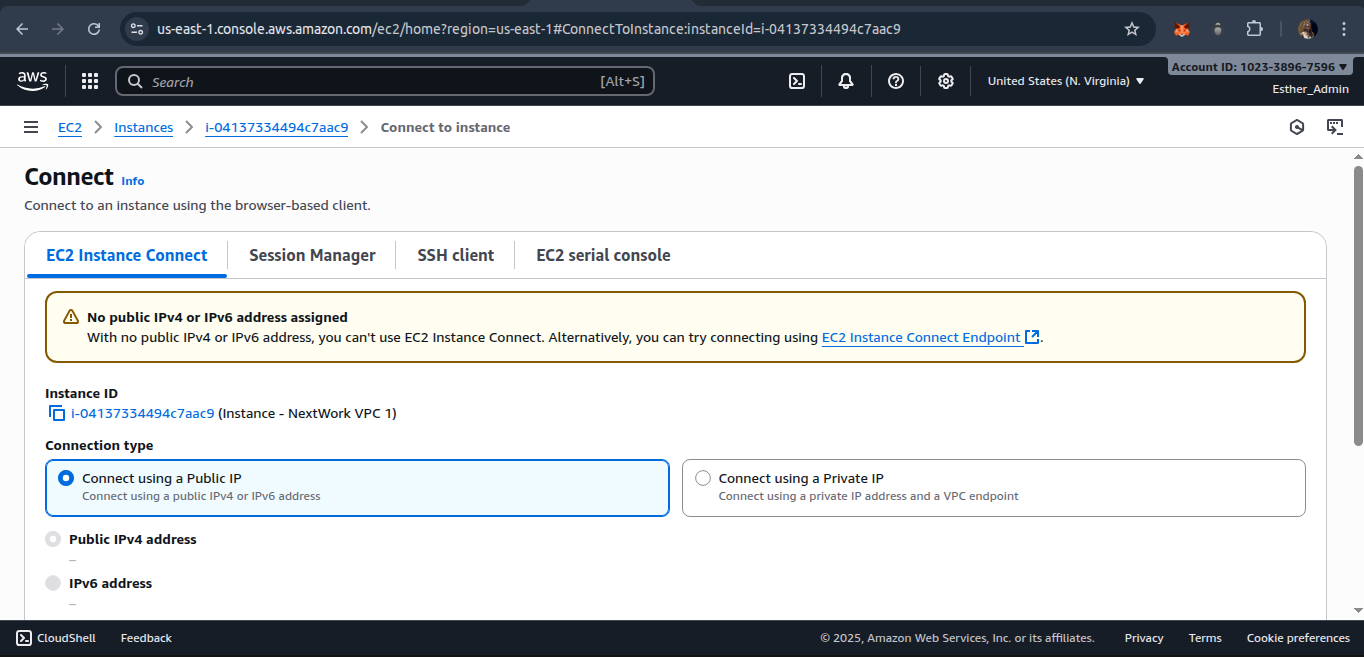This screenshot has width=1364, height=657.
Task: Click the AWS Search input field
Action: pos(385,81)
